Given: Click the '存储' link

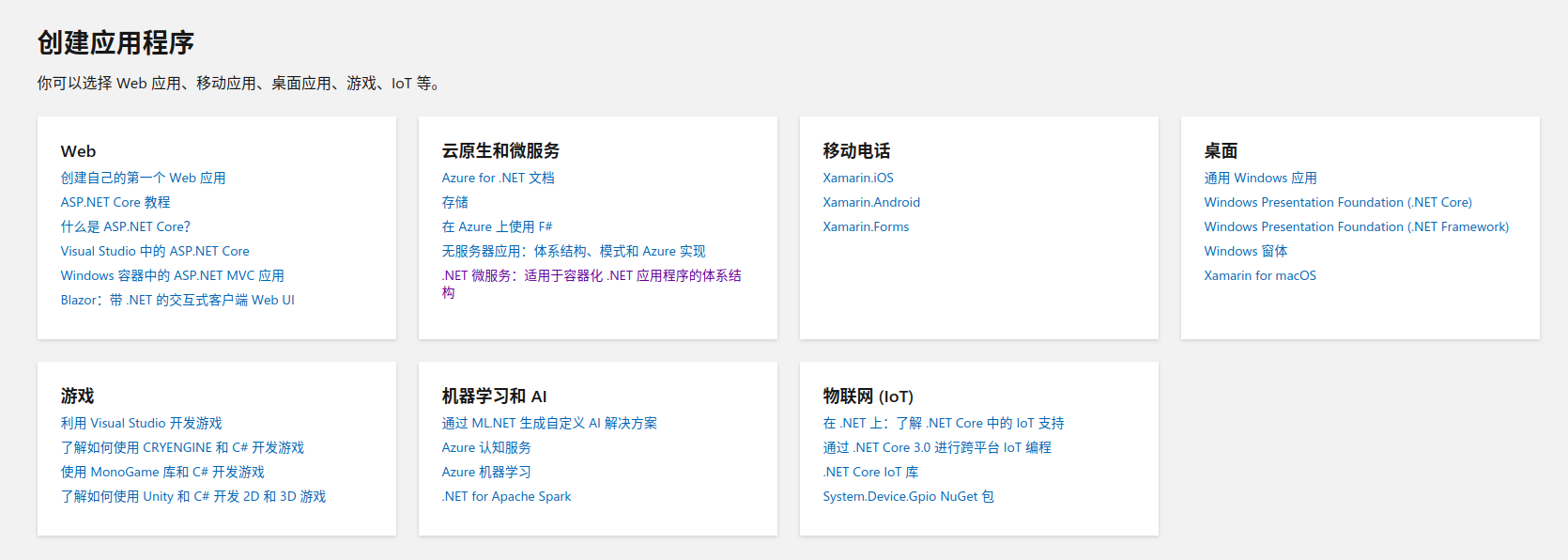Looking at the screenshot, I should point(455,202).
